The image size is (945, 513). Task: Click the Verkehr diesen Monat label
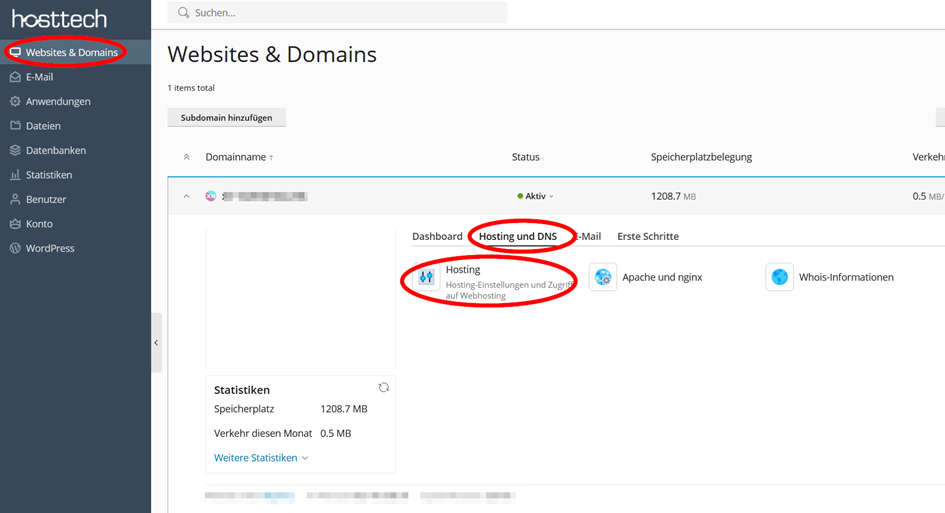tap(263, 433)
